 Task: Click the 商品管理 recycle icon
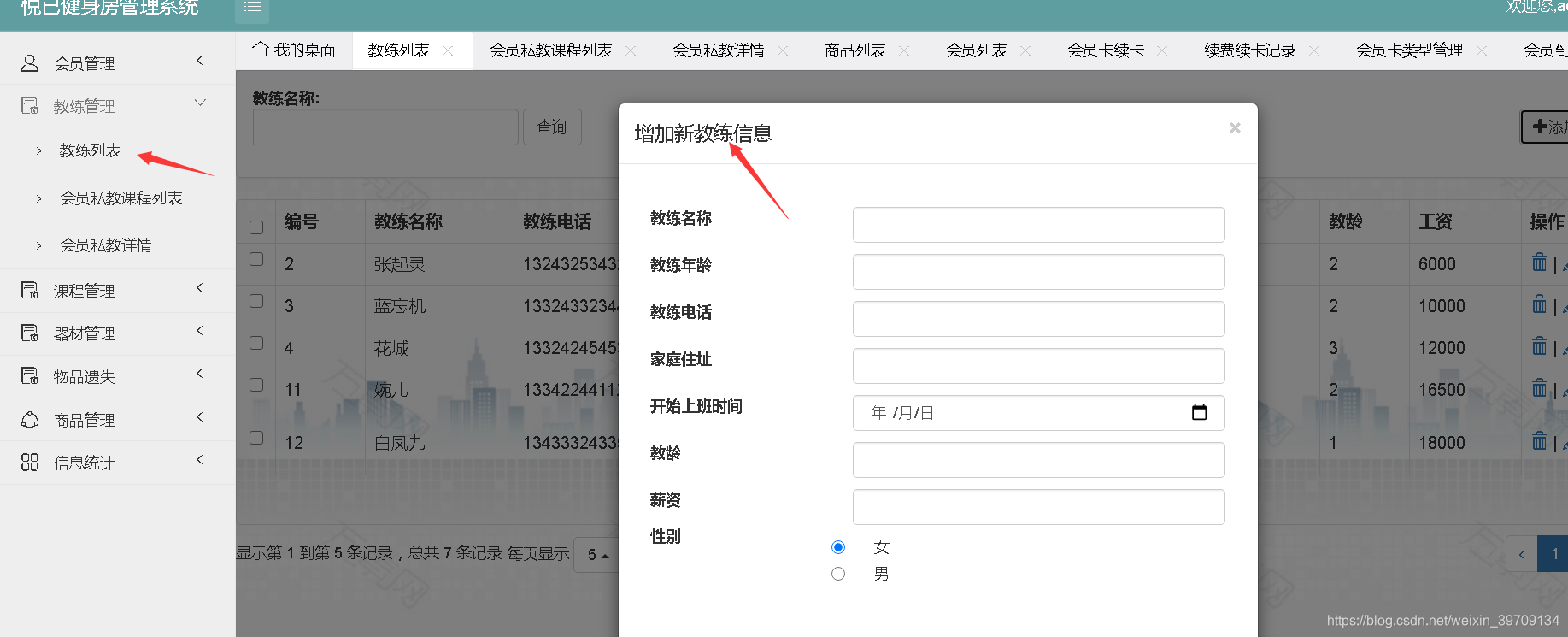[x=30, y=420]
